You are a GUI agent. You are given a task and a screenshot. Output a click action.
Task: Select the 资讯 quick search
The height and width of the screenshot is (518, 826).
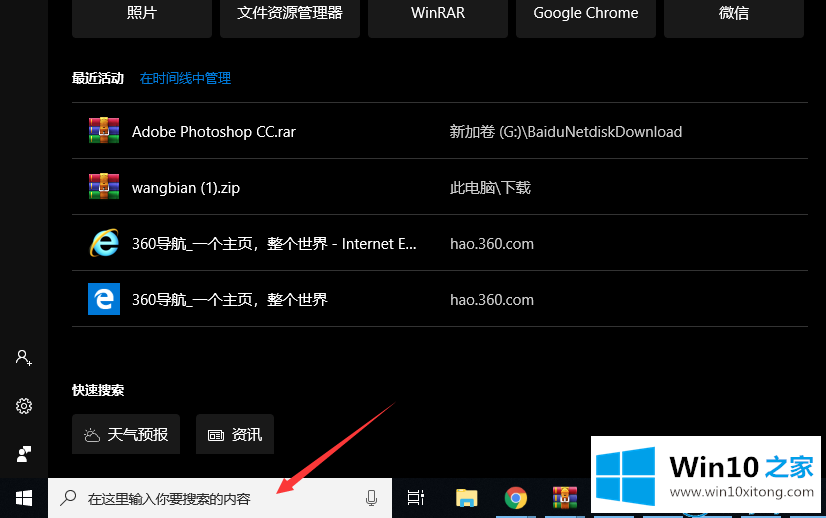[235, 434]
